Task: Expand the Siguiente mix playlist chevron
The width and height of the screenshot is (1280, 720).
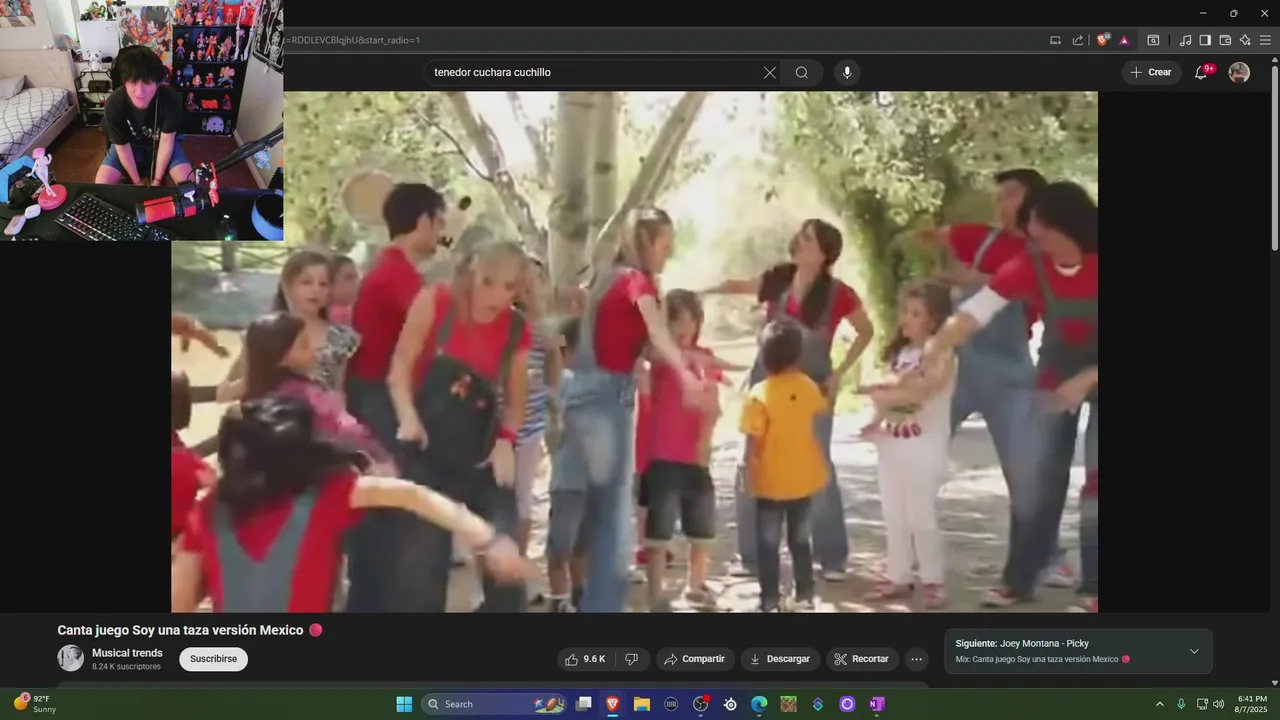Action: coord(1194,651)
